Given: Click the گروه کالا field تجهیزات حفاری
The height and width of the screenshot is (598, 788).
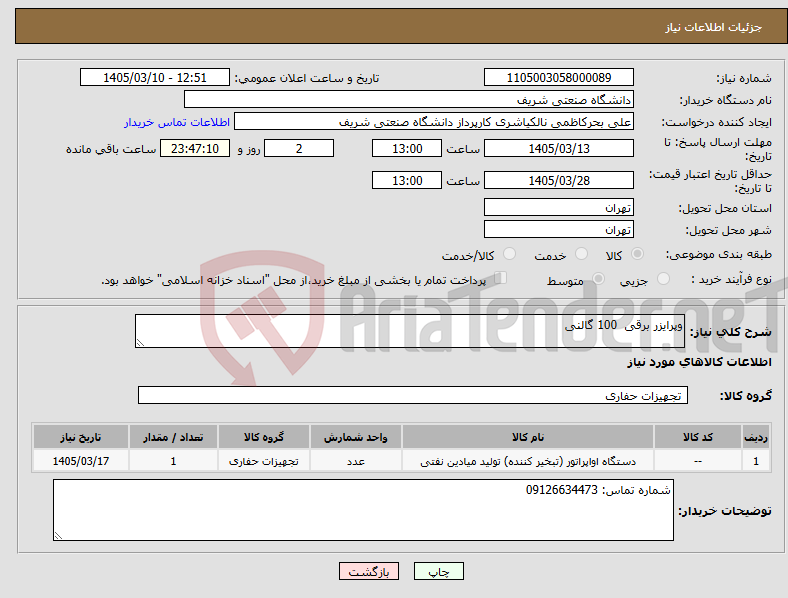Looking at the screenshot, I should pos(413,395).
